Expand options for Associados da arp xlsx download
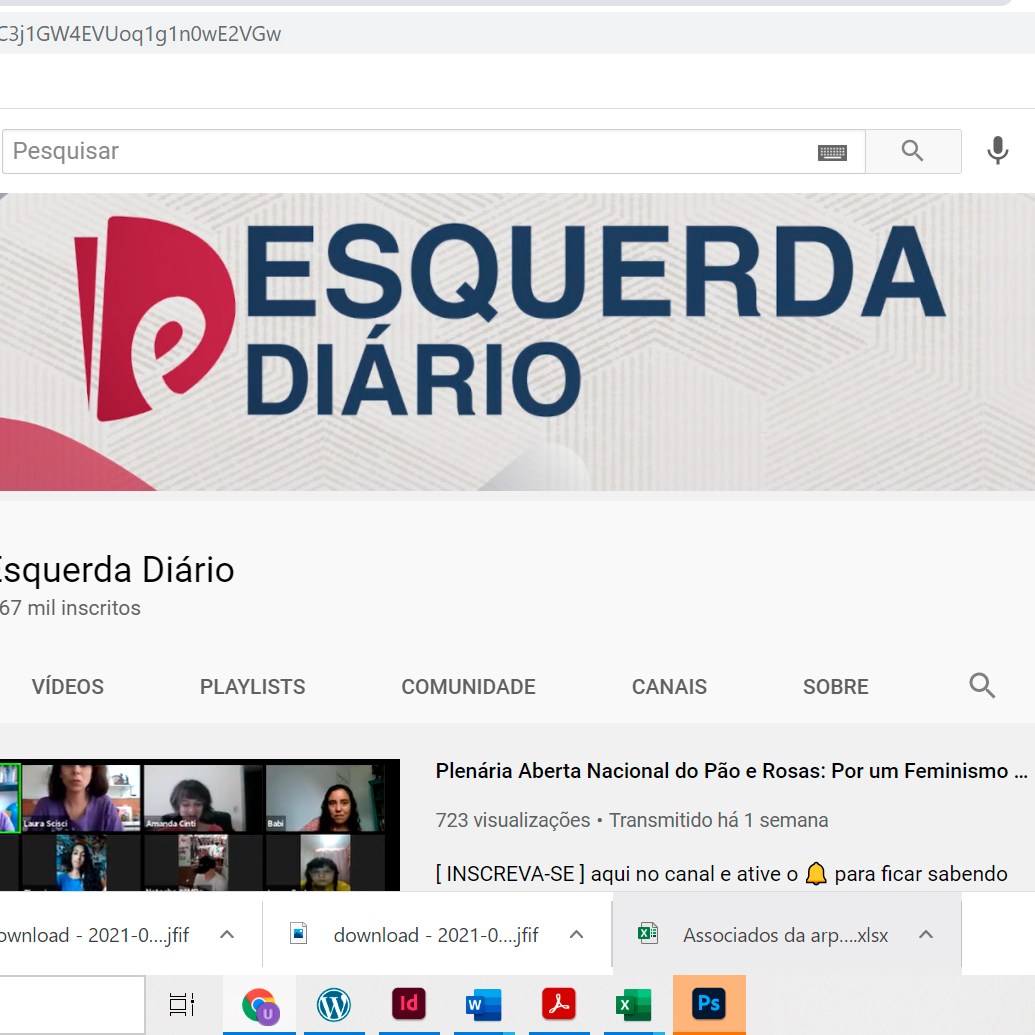Screen dimensions: 1035x1035 pos(926,935)
